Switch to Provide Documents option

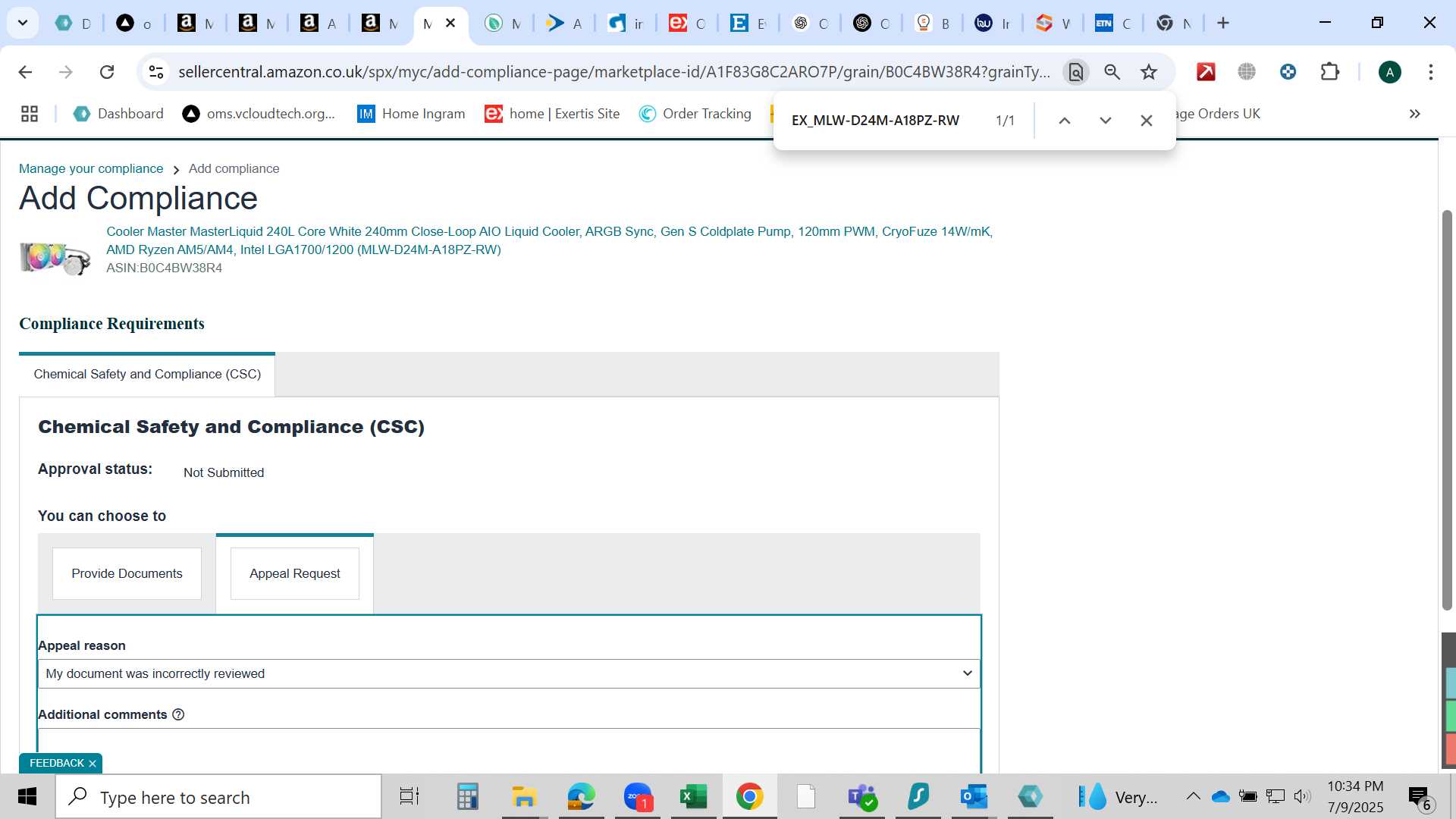[x=127, y=574]
